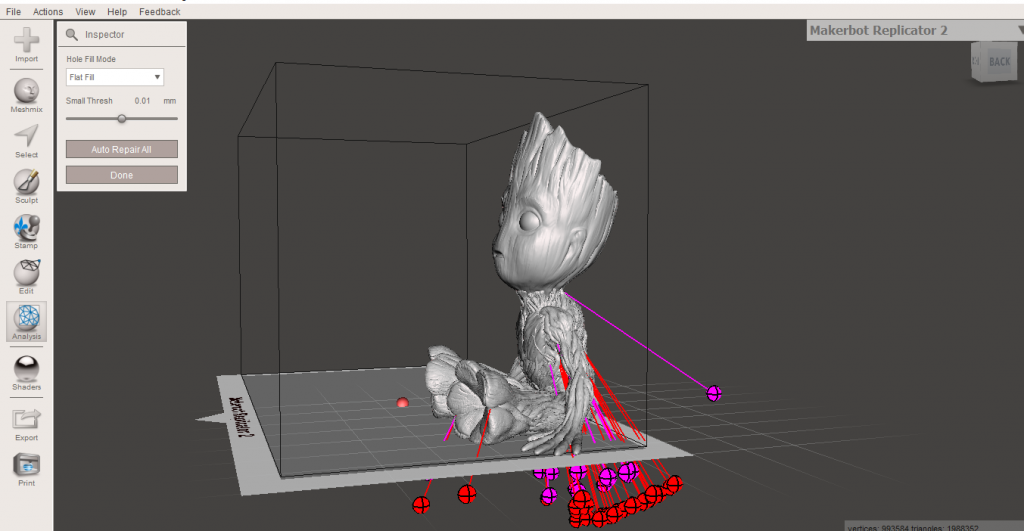Click the small red sphere on the print bed
Viewport: 1024px width, 531px height.
[402, 402]
